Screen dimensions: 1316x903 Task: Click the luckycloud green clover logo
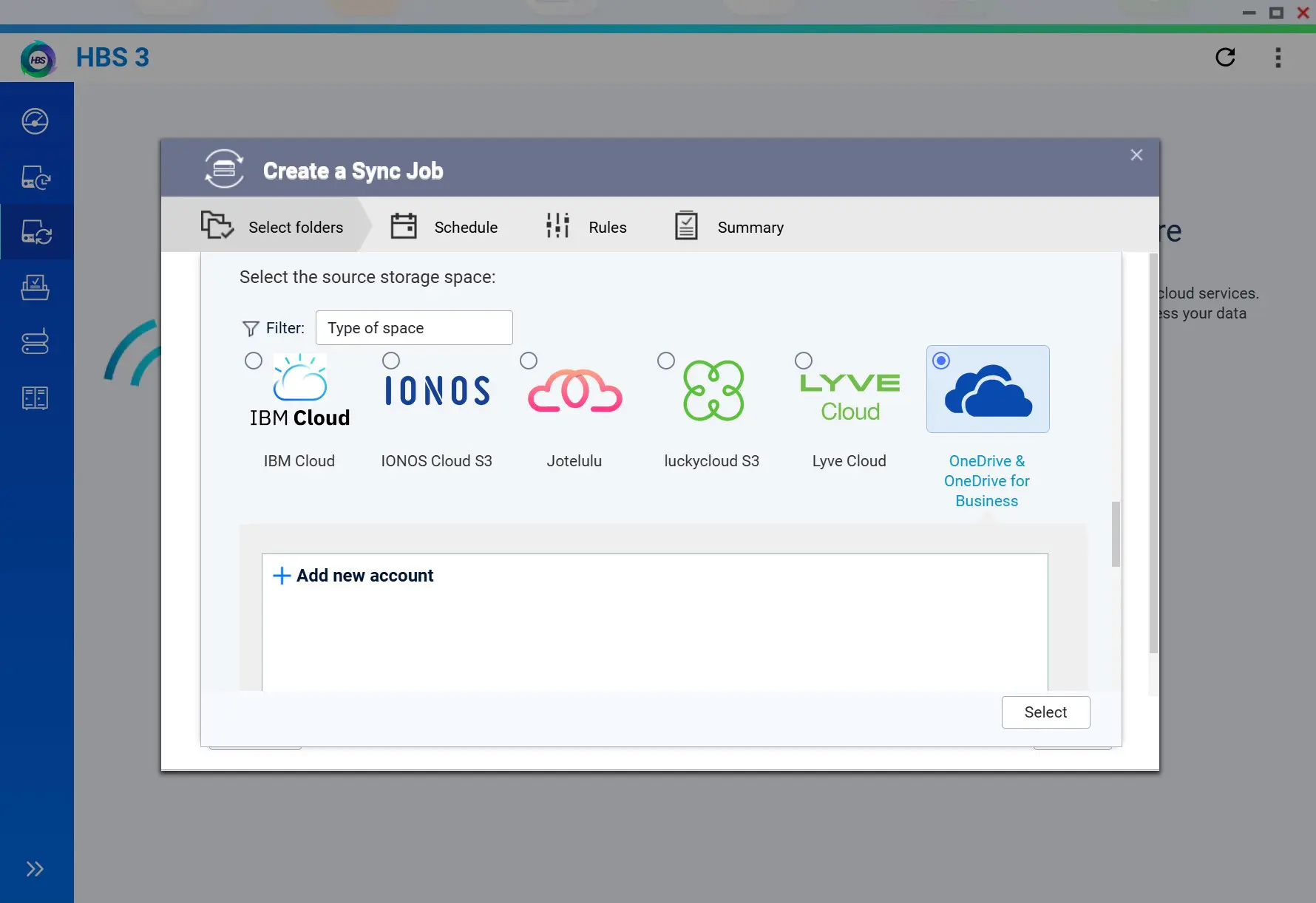coord(713,390)
